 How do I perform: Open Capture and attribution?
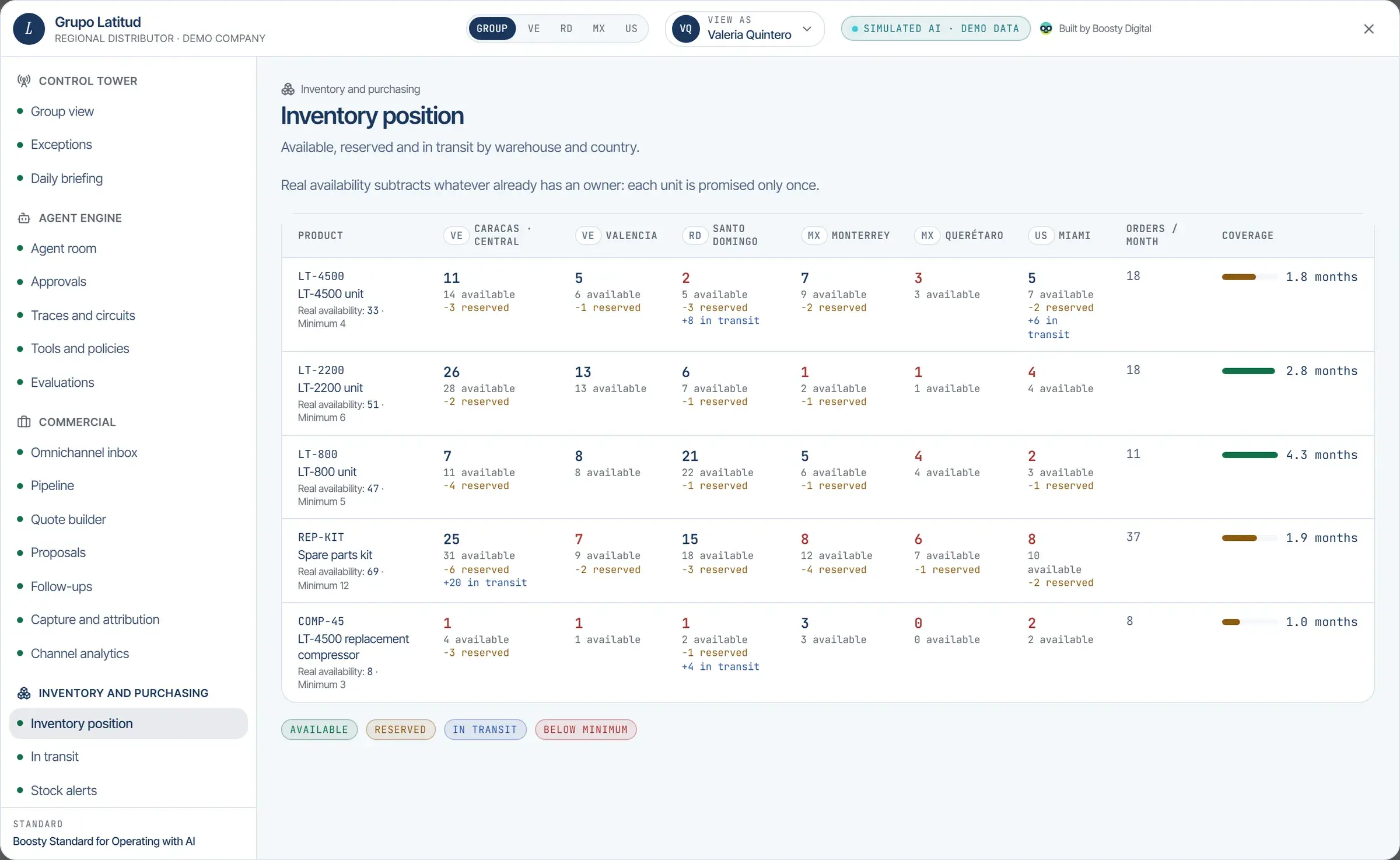(128, 620)
